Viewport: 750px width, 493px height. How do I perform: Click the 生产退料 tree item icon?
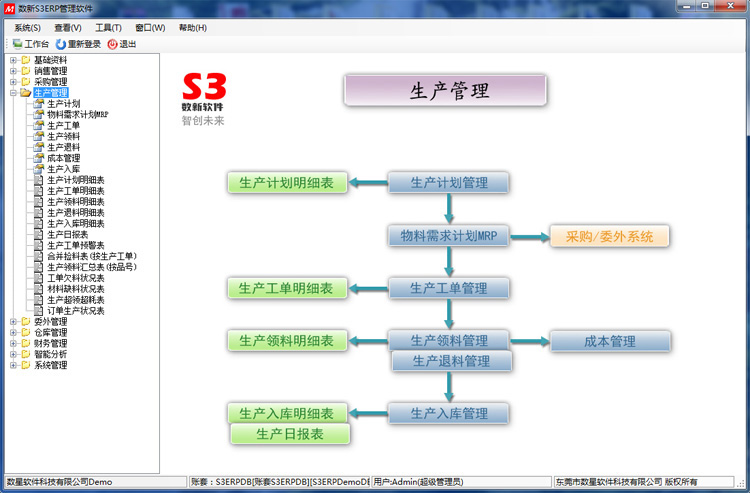pyautogui.click(x=39, y=147)
